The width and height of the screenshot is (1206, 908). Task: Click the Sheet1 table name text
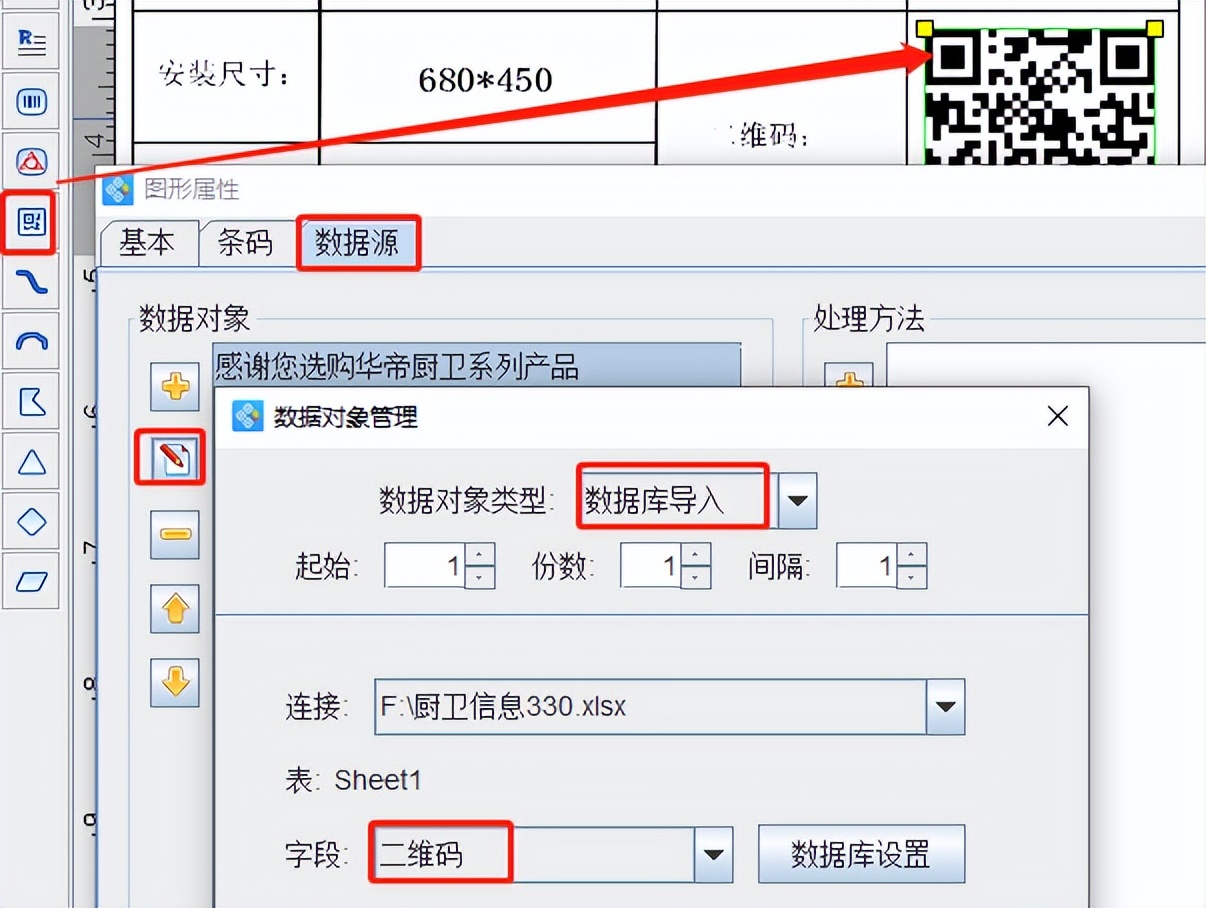point(378,780)
